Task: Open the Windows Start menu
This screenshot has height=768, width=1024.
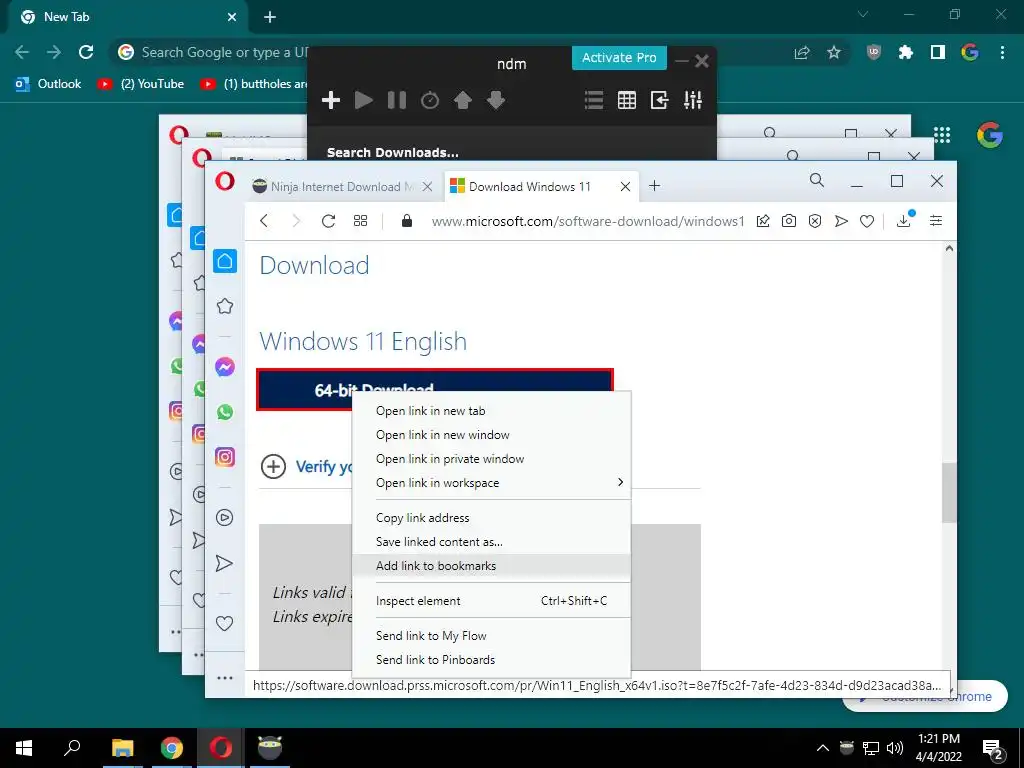Action: (24, 748)
